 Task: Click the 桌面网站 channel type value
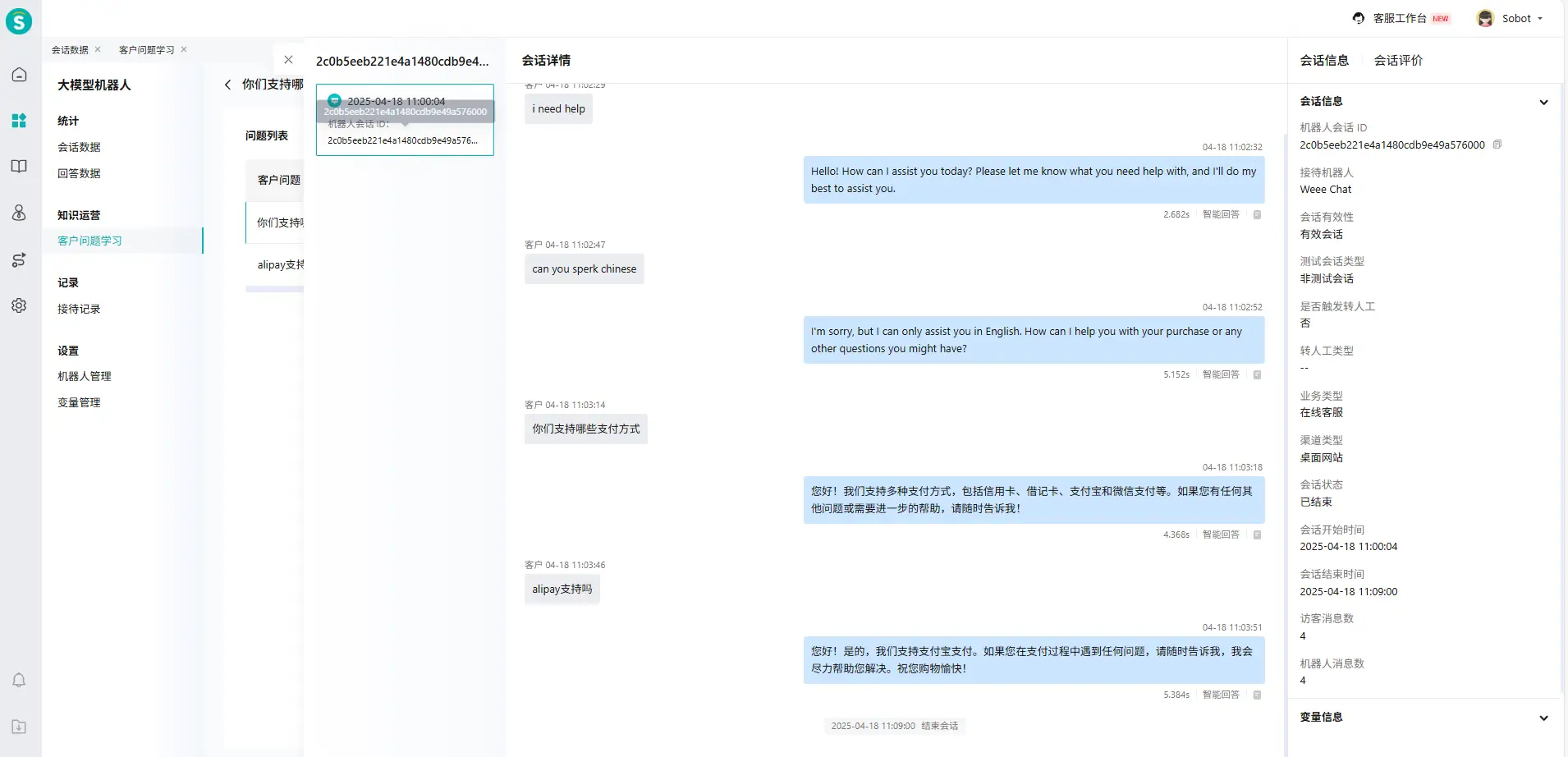pos(1321,457)
